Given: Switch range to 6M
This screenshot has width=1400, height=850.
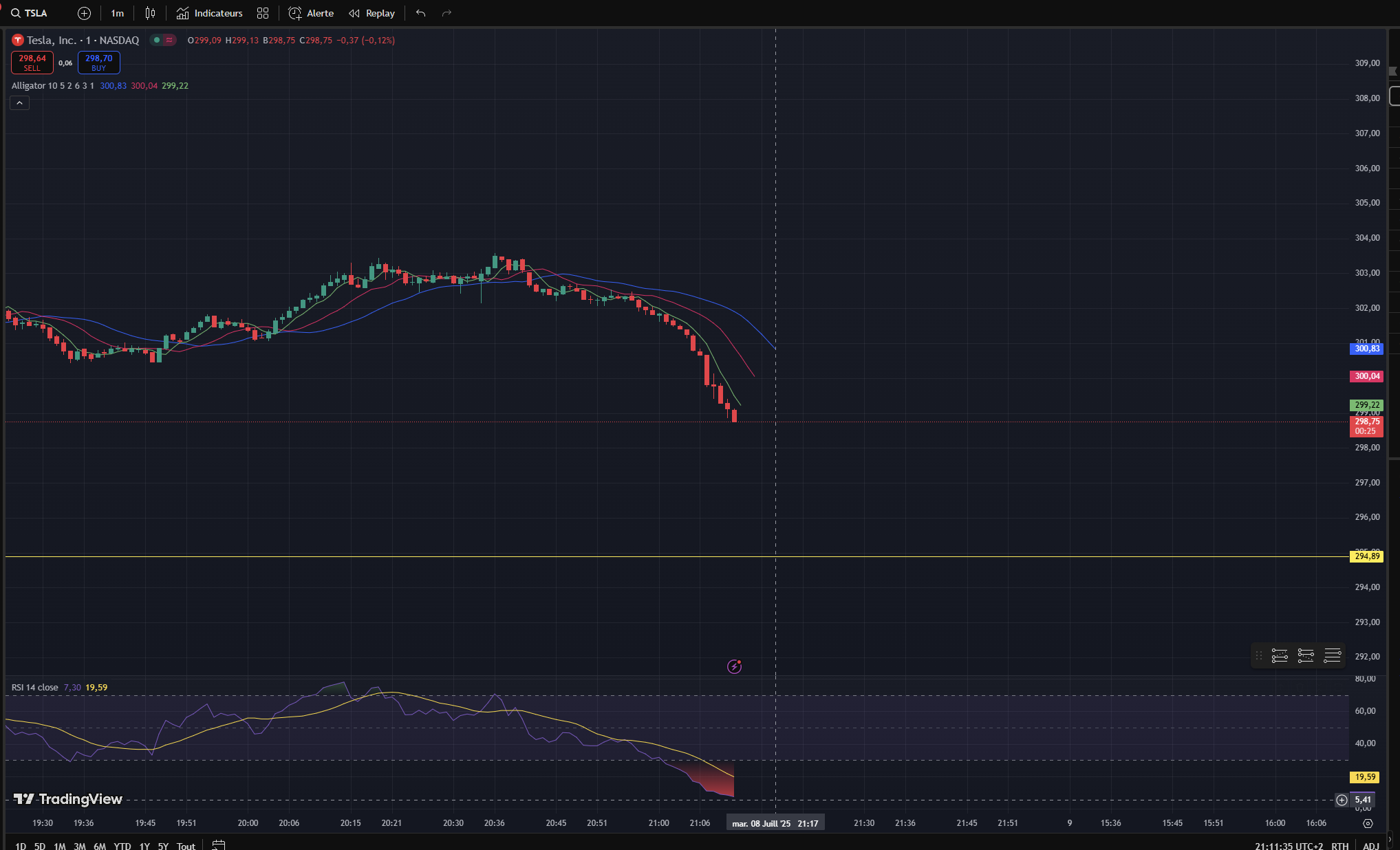Looking at the screenshot, I should [100, 846].
